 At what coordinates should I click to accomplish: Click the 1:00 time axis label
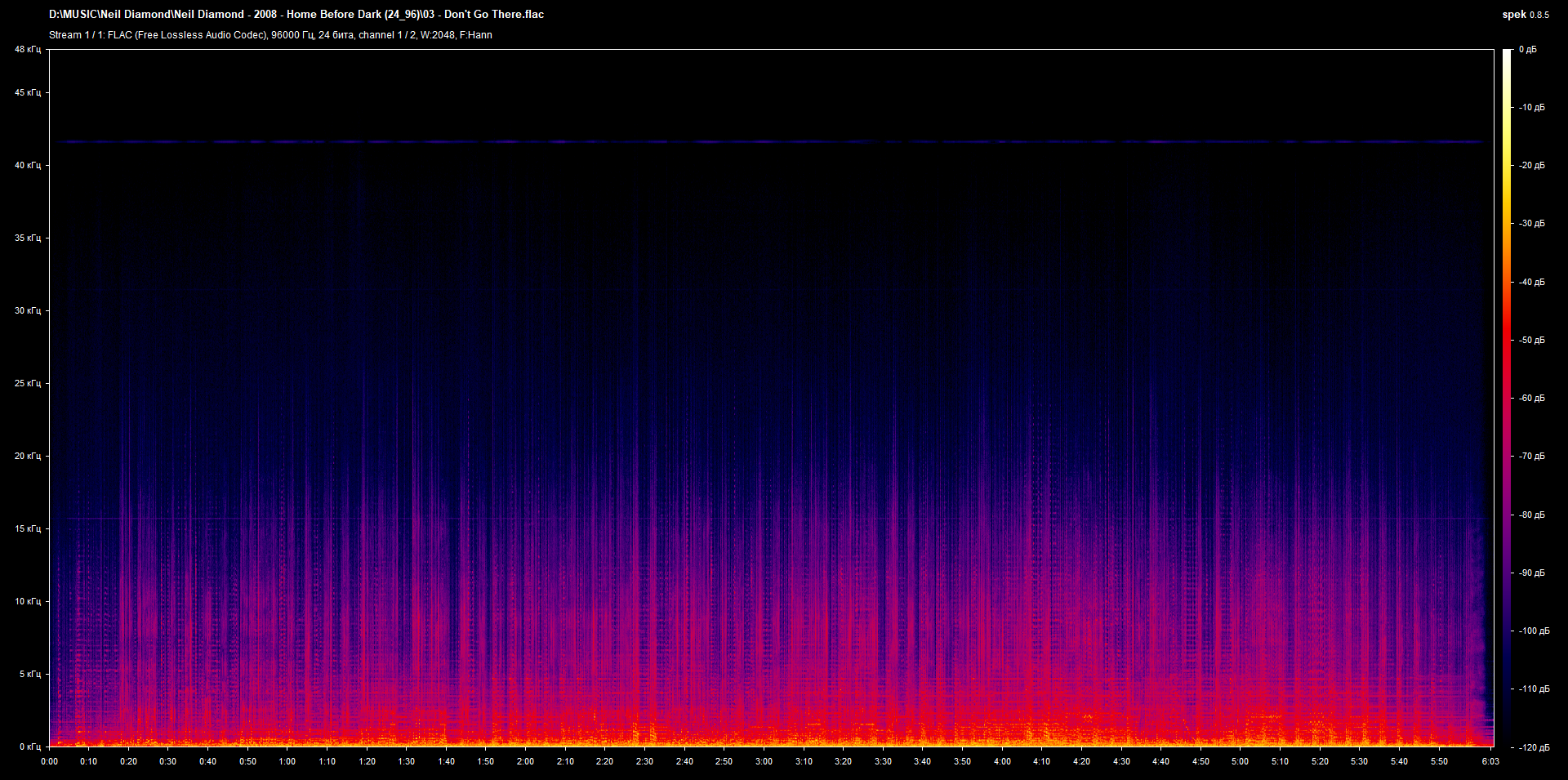[x=287, y=761]
